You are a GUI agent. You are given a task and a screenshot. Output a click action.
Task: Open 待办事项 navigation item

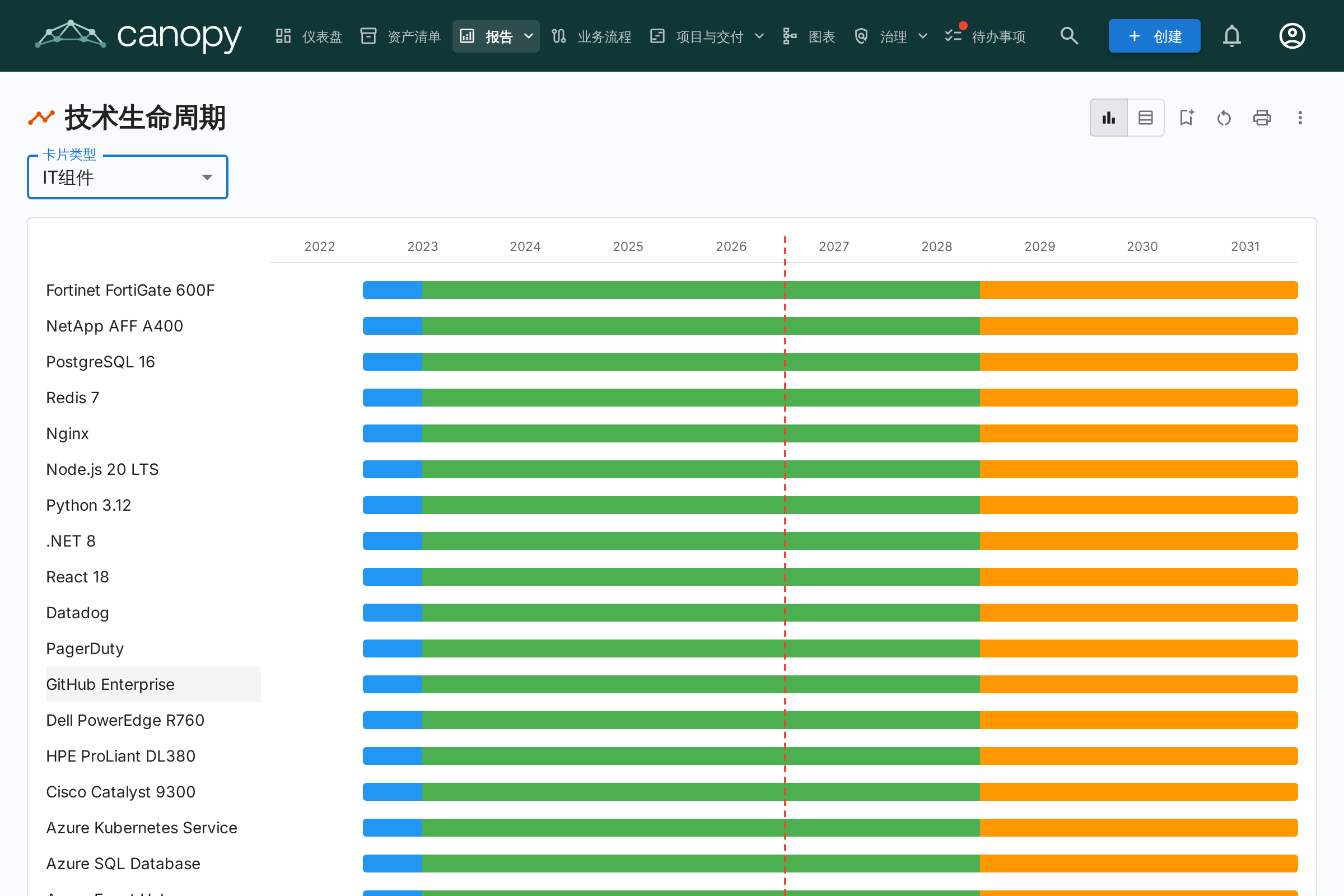(985, 36)
